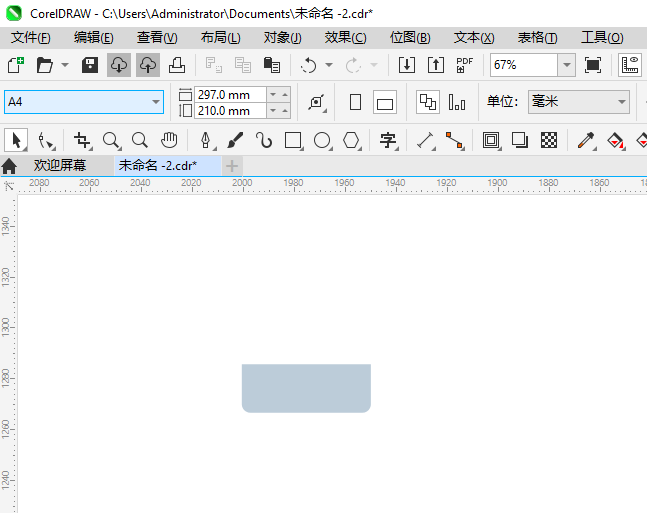Click the cloud upload icon

[148, 65]
